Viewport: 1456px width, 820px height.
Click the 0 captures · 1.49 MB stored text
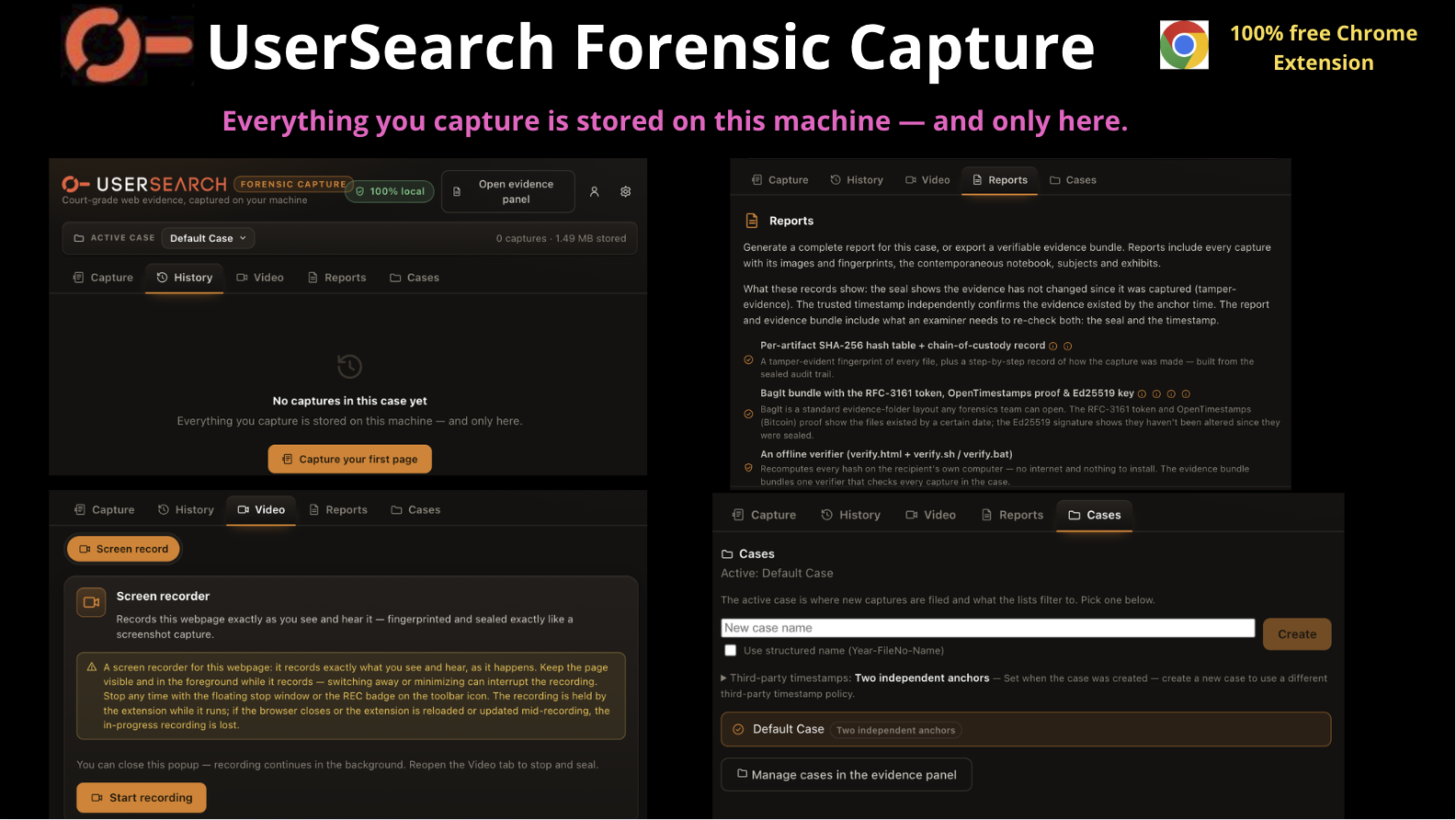coord(562,239)
